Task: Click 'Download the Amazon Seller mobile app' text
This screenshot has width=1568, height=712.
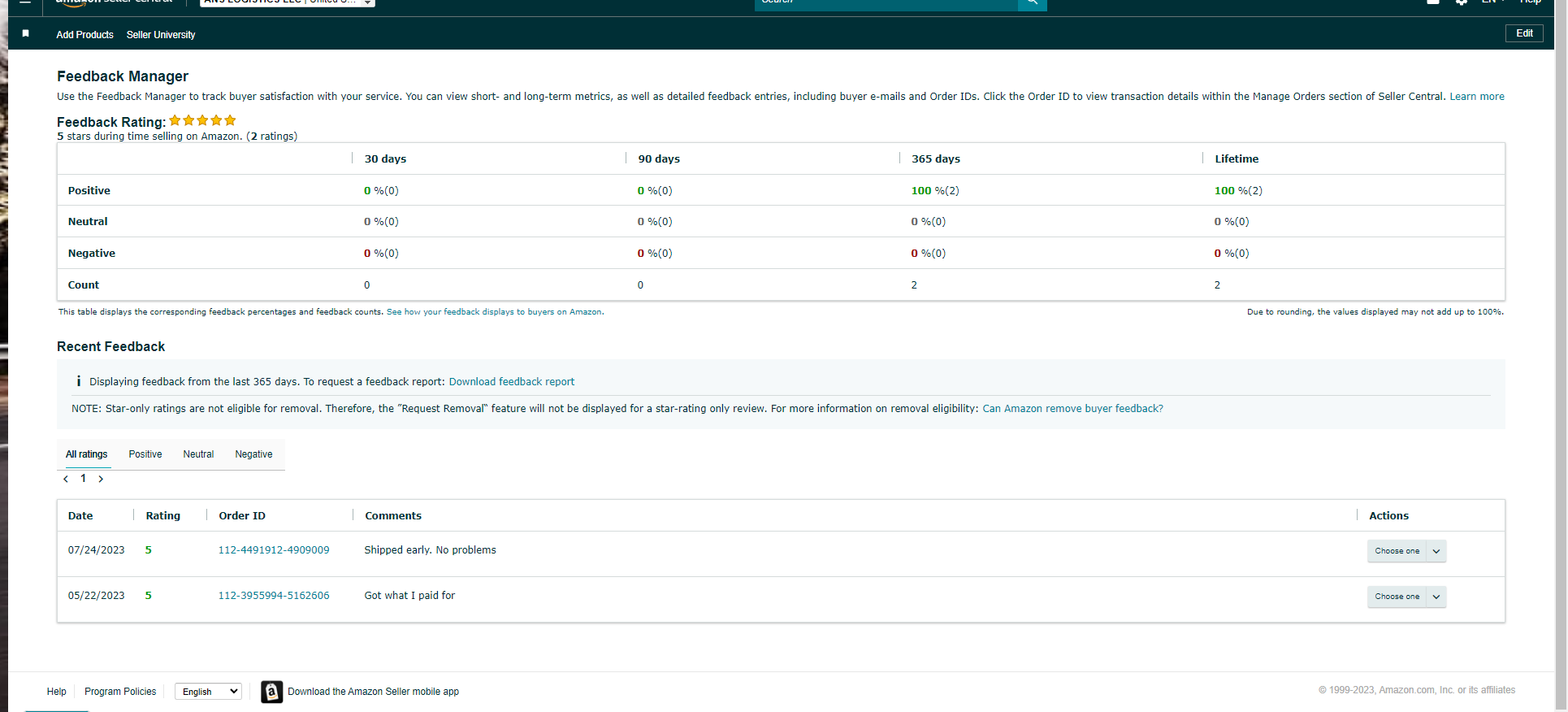Action: point(373,692)
